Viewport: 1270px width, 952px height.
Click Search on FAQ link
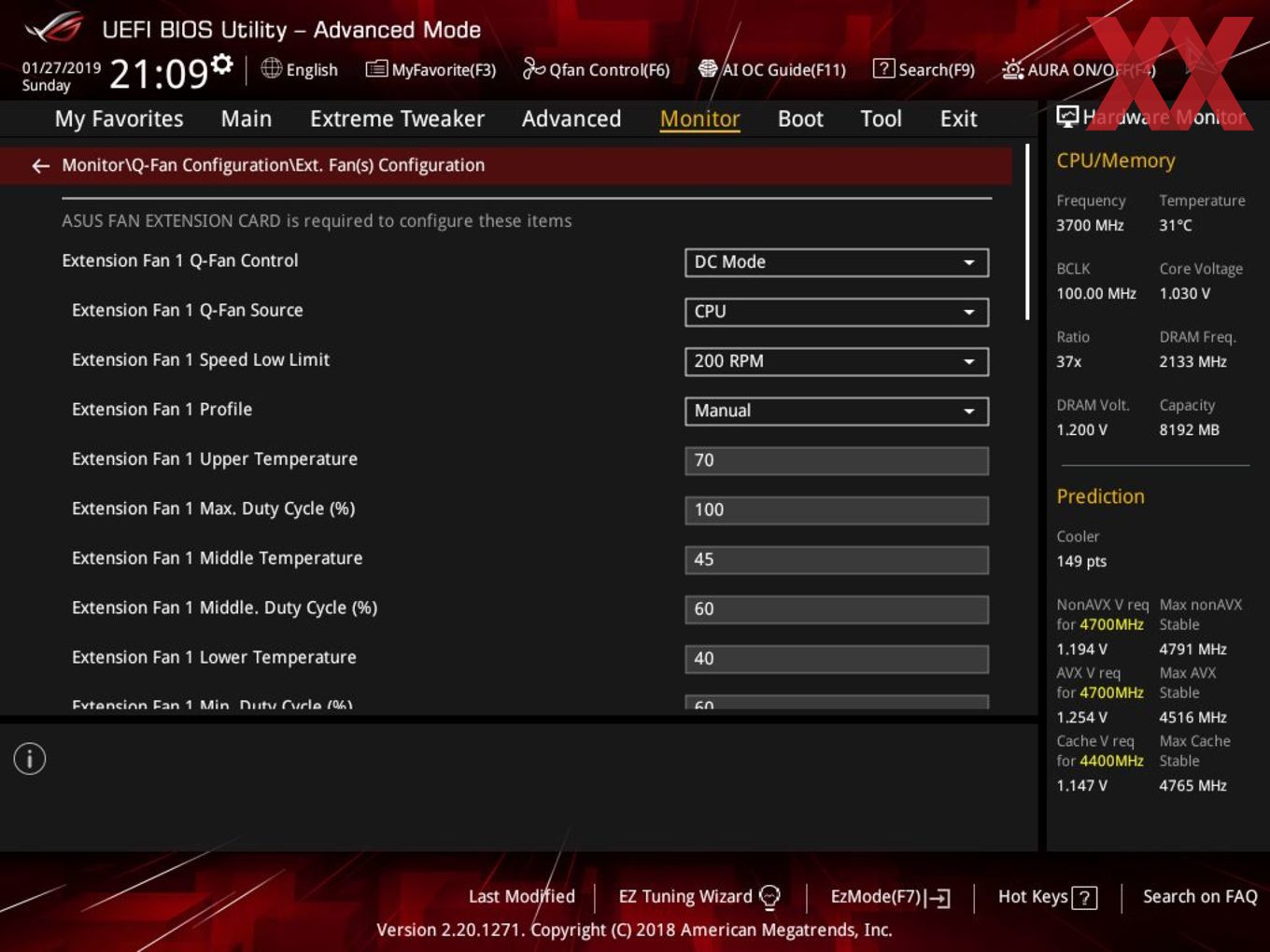(1200, 896)
